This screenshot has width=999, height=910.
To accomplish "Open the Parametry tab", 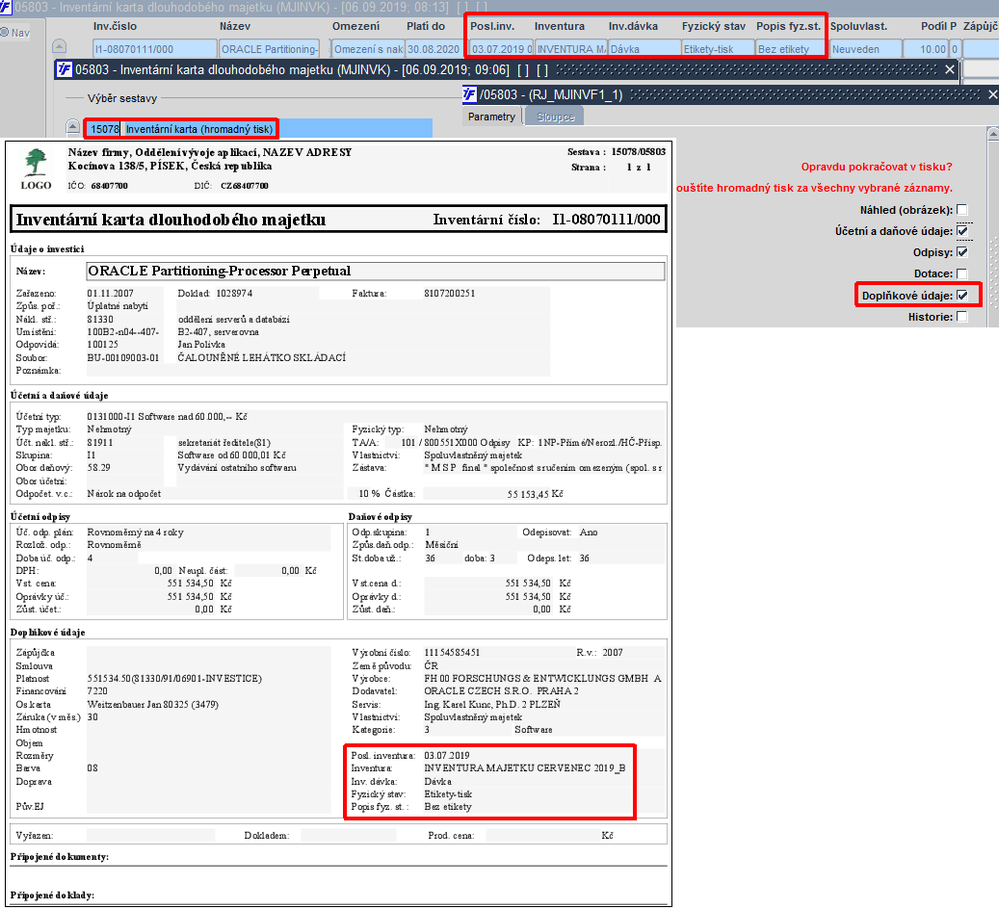I will point(491,117).
